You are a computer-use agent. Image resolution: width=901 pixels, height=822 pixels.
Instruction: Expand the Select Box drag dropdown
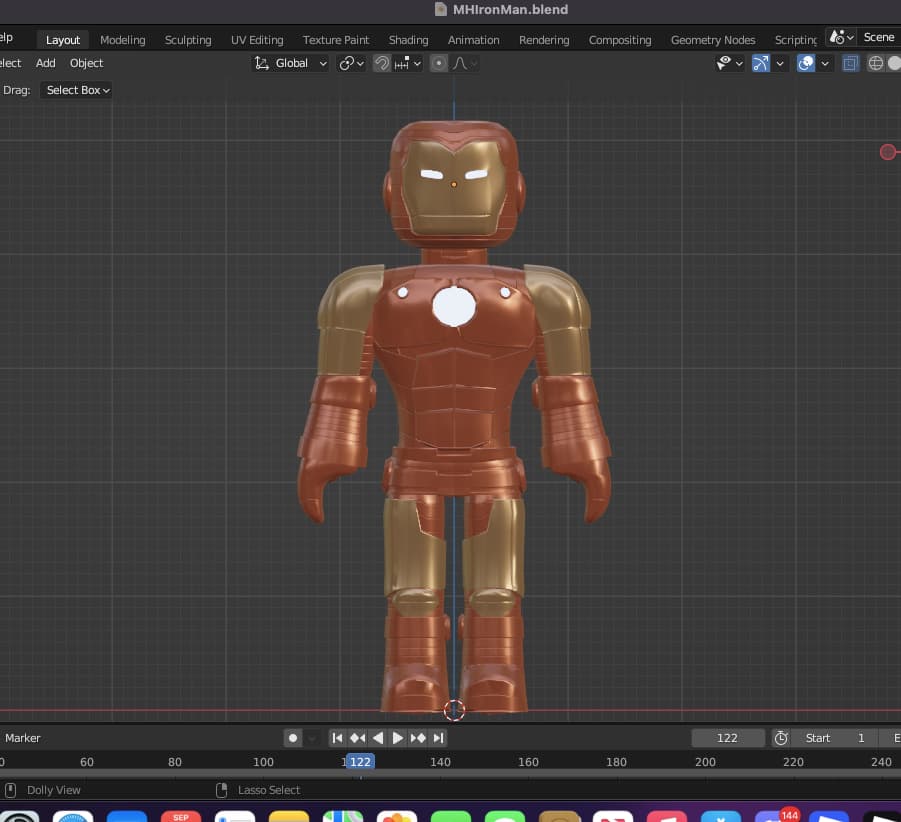point(77,90)
